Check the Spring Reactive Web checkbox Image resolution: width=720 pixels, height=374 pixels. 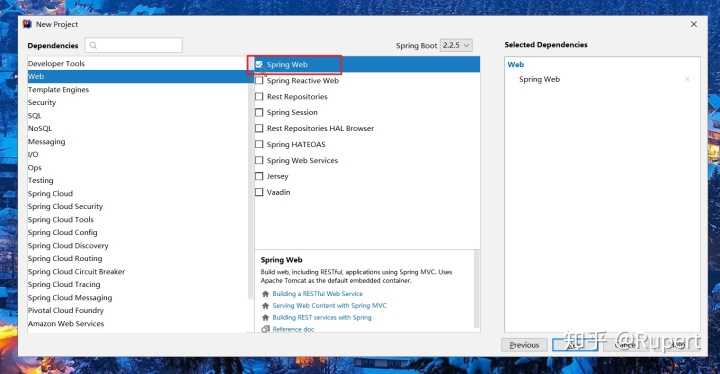click(x=259, y=81)
